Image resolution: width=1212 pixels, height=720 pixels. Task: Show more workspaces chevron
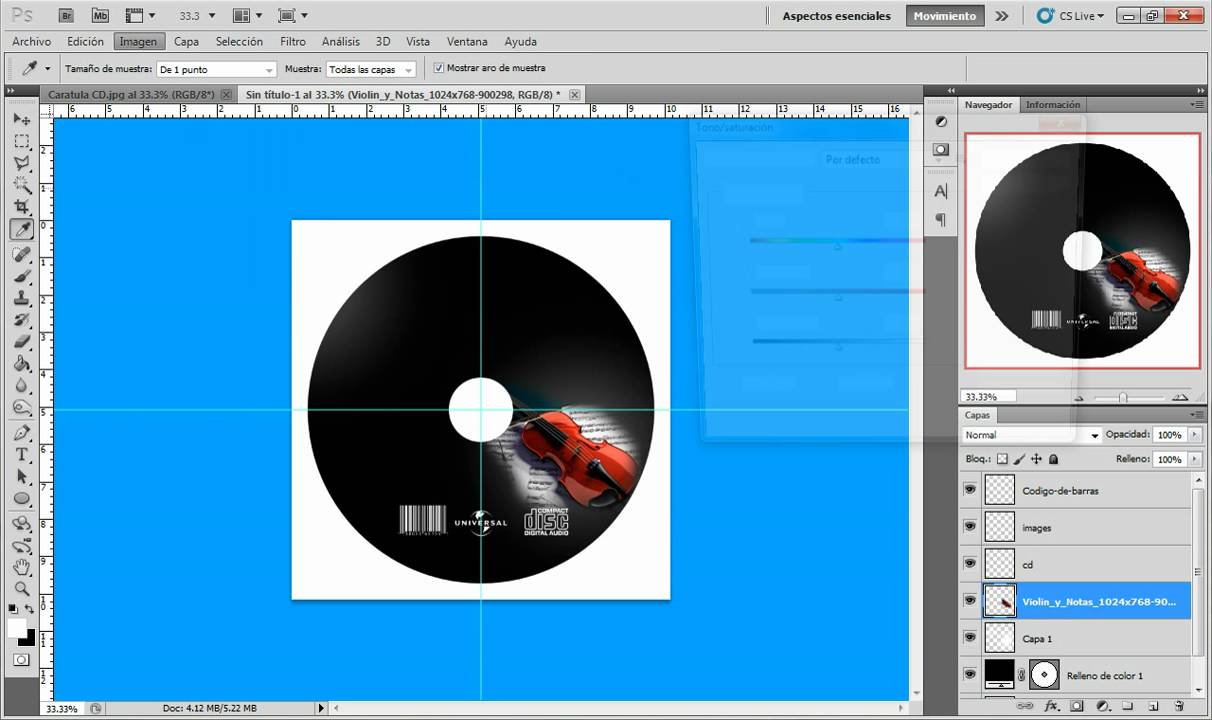point(1001,16)
